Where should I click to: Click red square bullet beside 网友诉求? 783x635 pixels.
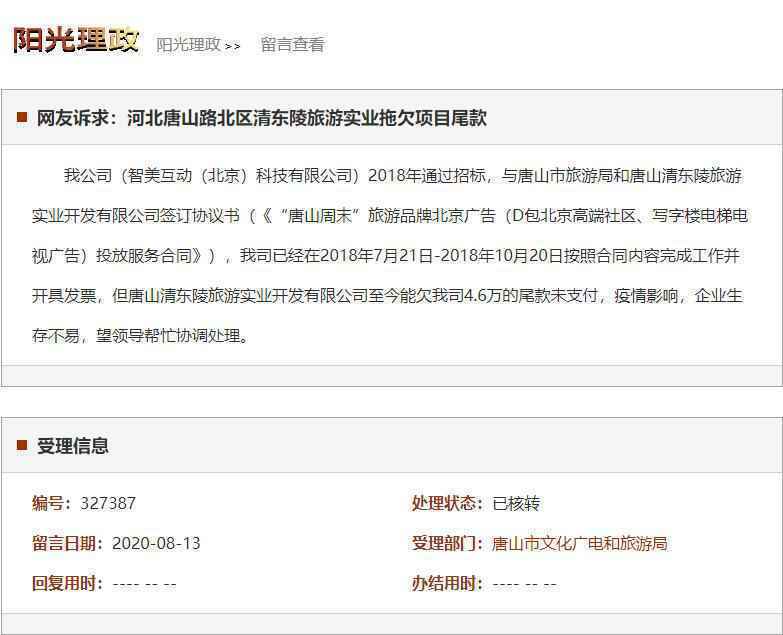pyautogui.click(x=22, y=118)
